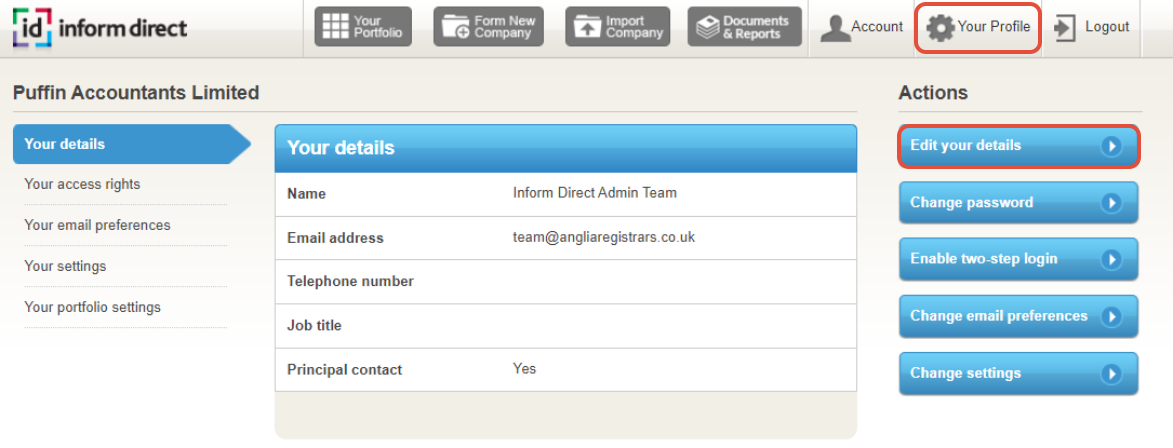This screenshot has width=1173, height=448.
Task: Click the Telephone number row label
Action: (350, 281)
